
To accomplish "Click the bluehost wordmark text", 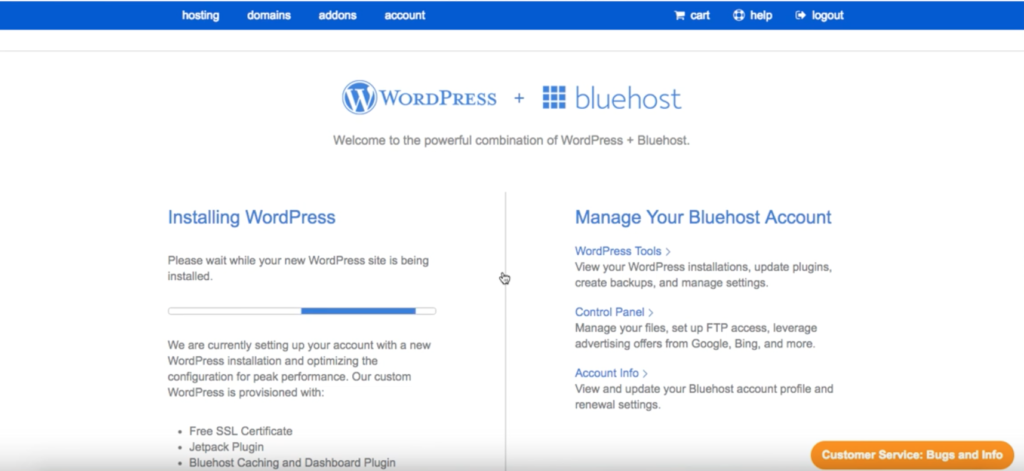I will [628, 98].
